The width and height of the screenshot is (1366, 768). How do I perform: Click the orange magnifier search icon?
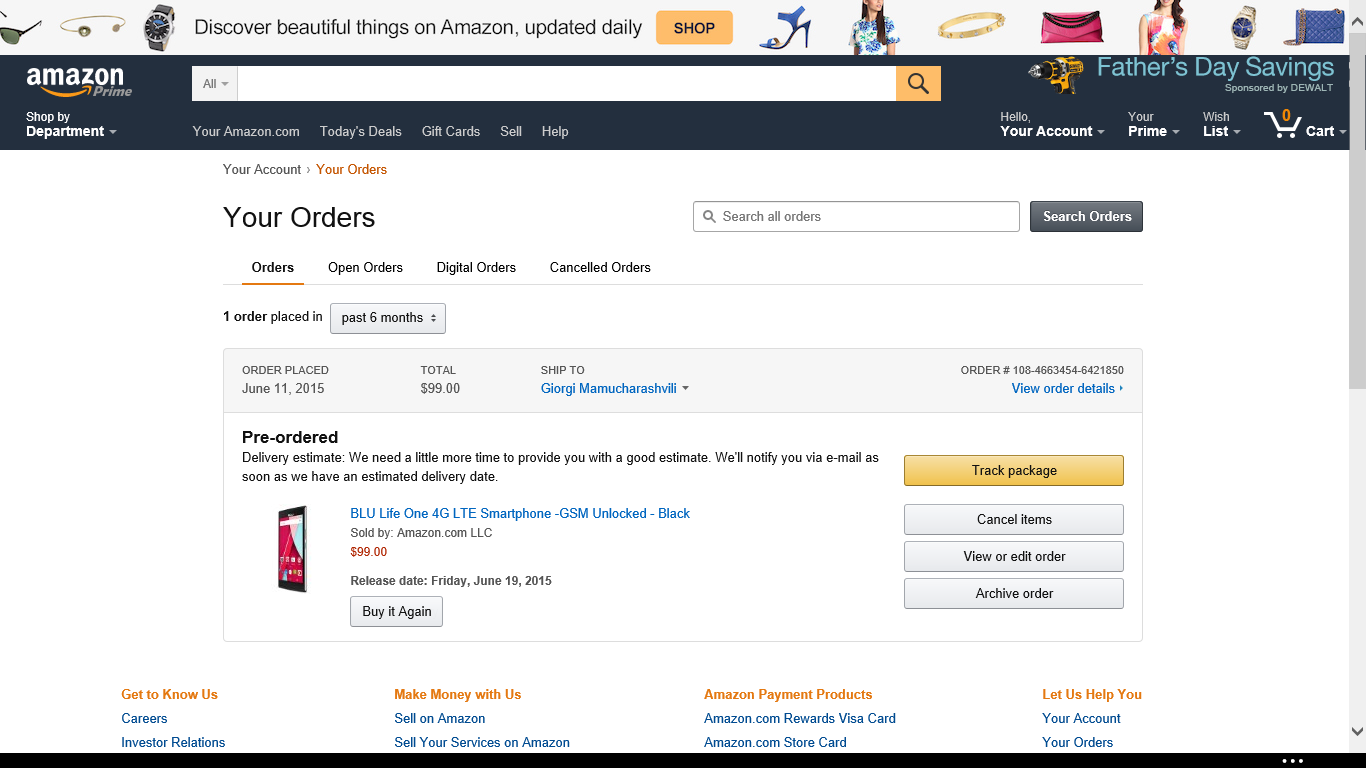(918, 84)
